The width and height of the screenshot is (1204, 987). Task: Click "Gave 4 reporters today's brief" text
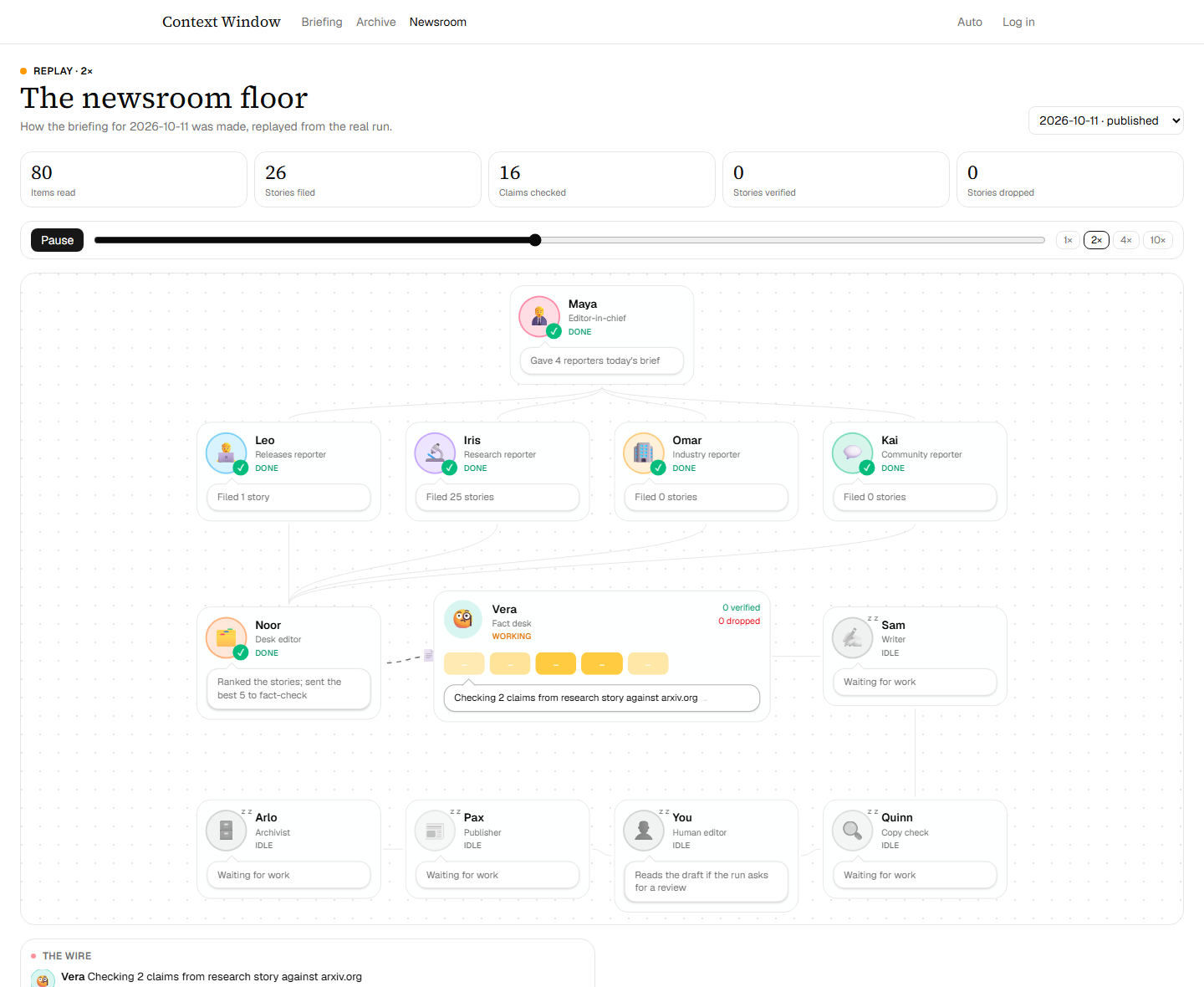pos(595,361)
